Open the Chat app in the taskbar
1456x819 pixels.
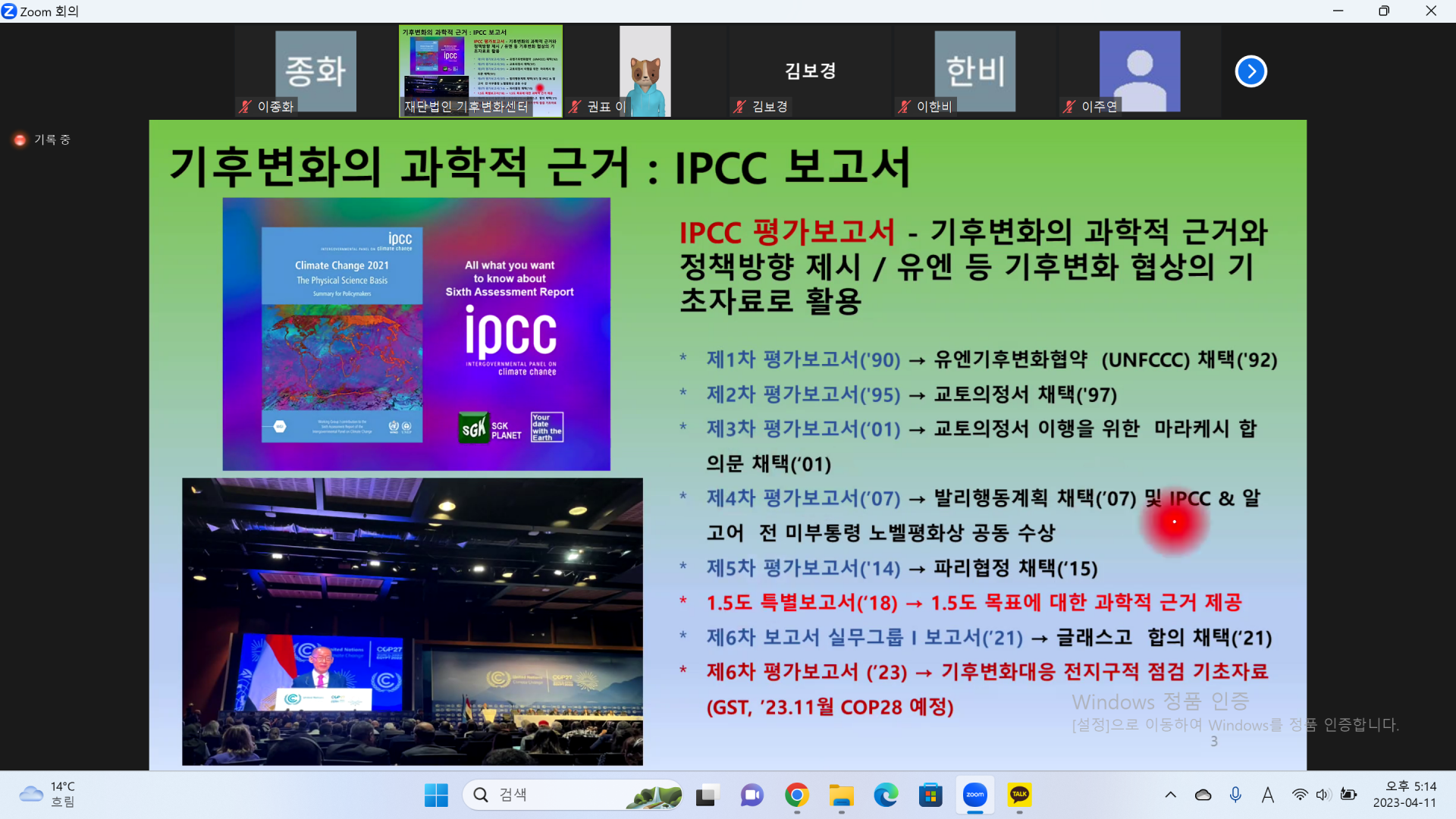tap(752, 795)
